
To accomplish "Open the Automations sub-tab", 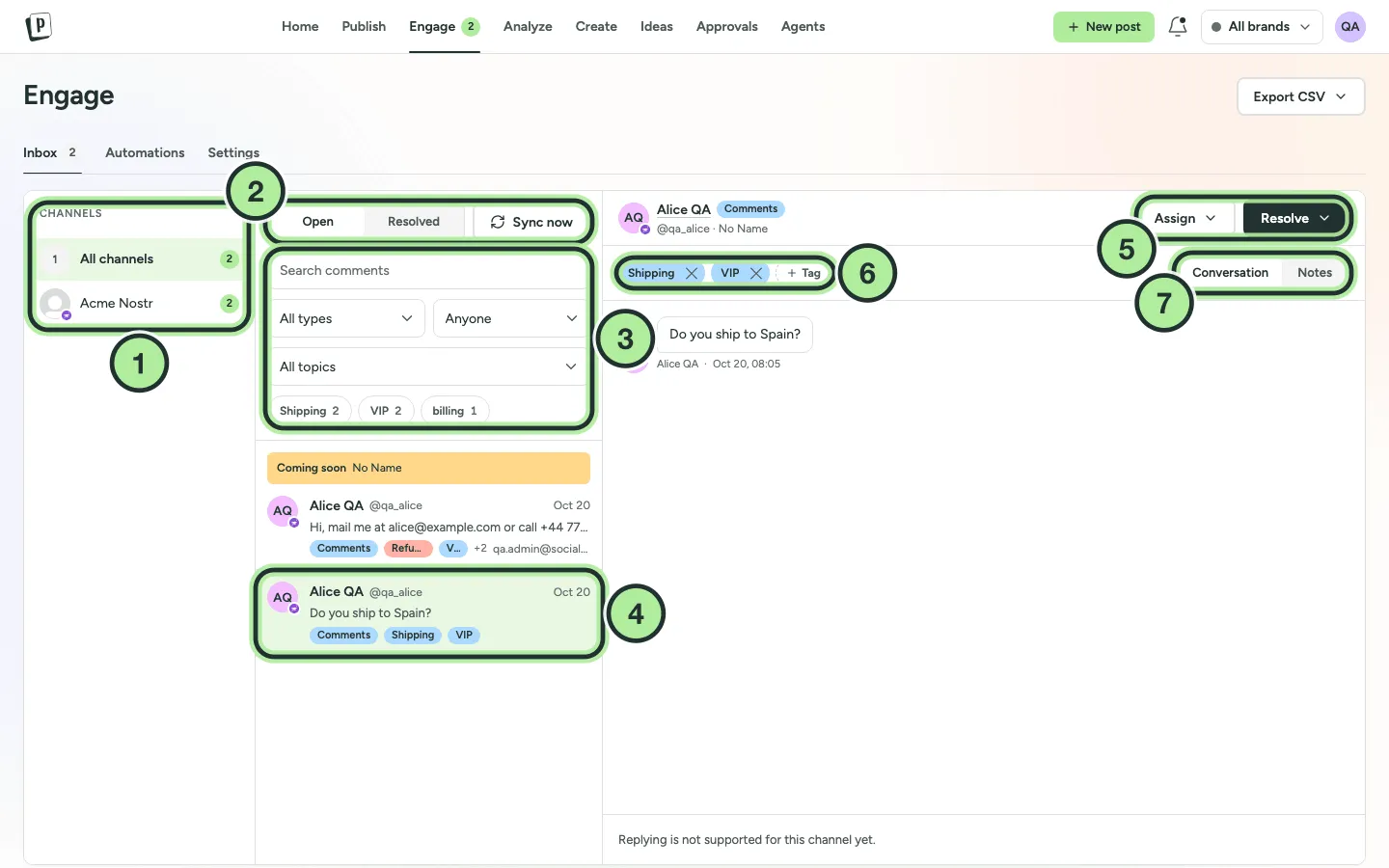I will 145,152.
